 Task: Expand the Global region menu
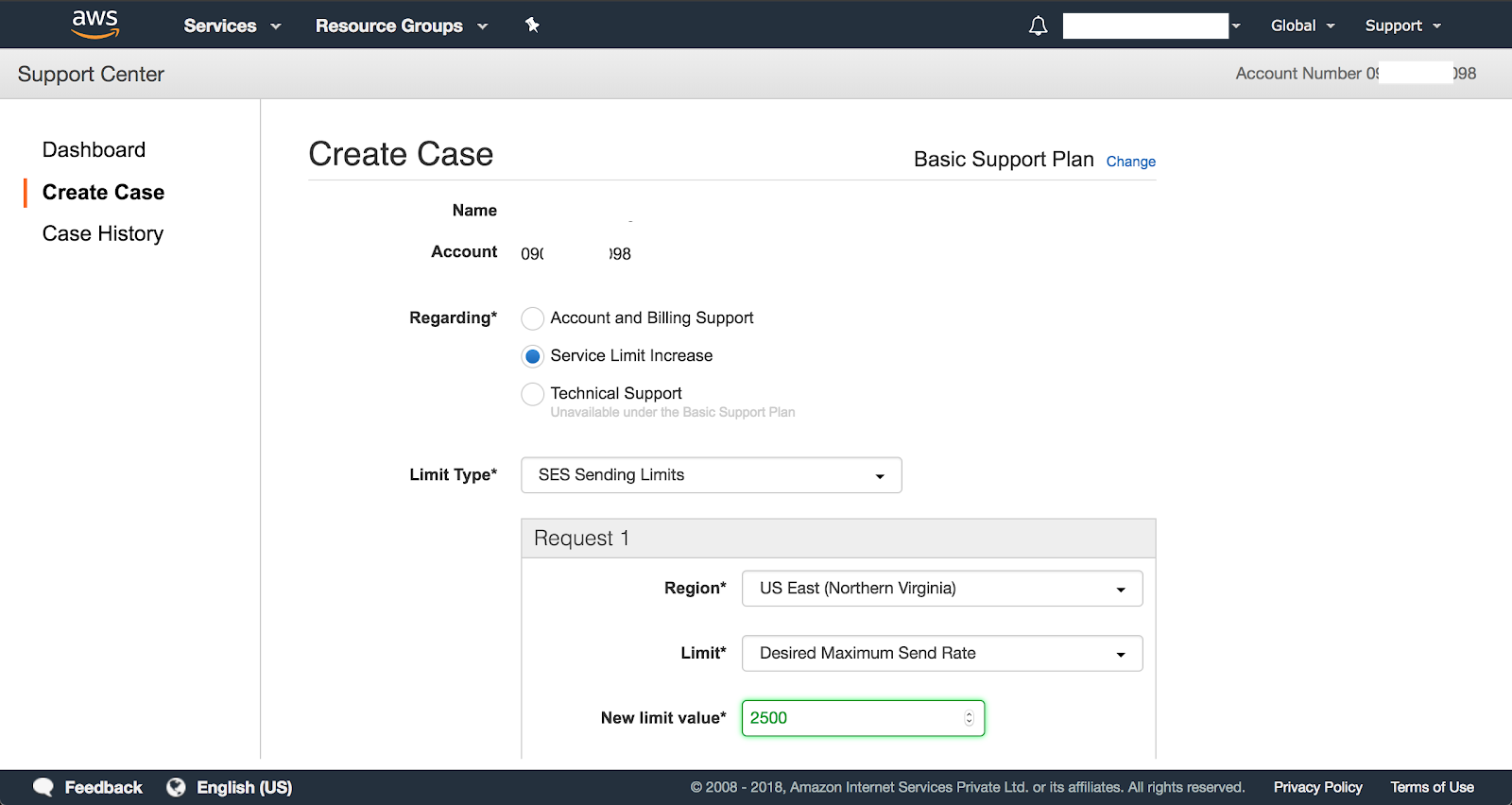pos(1301,26)
